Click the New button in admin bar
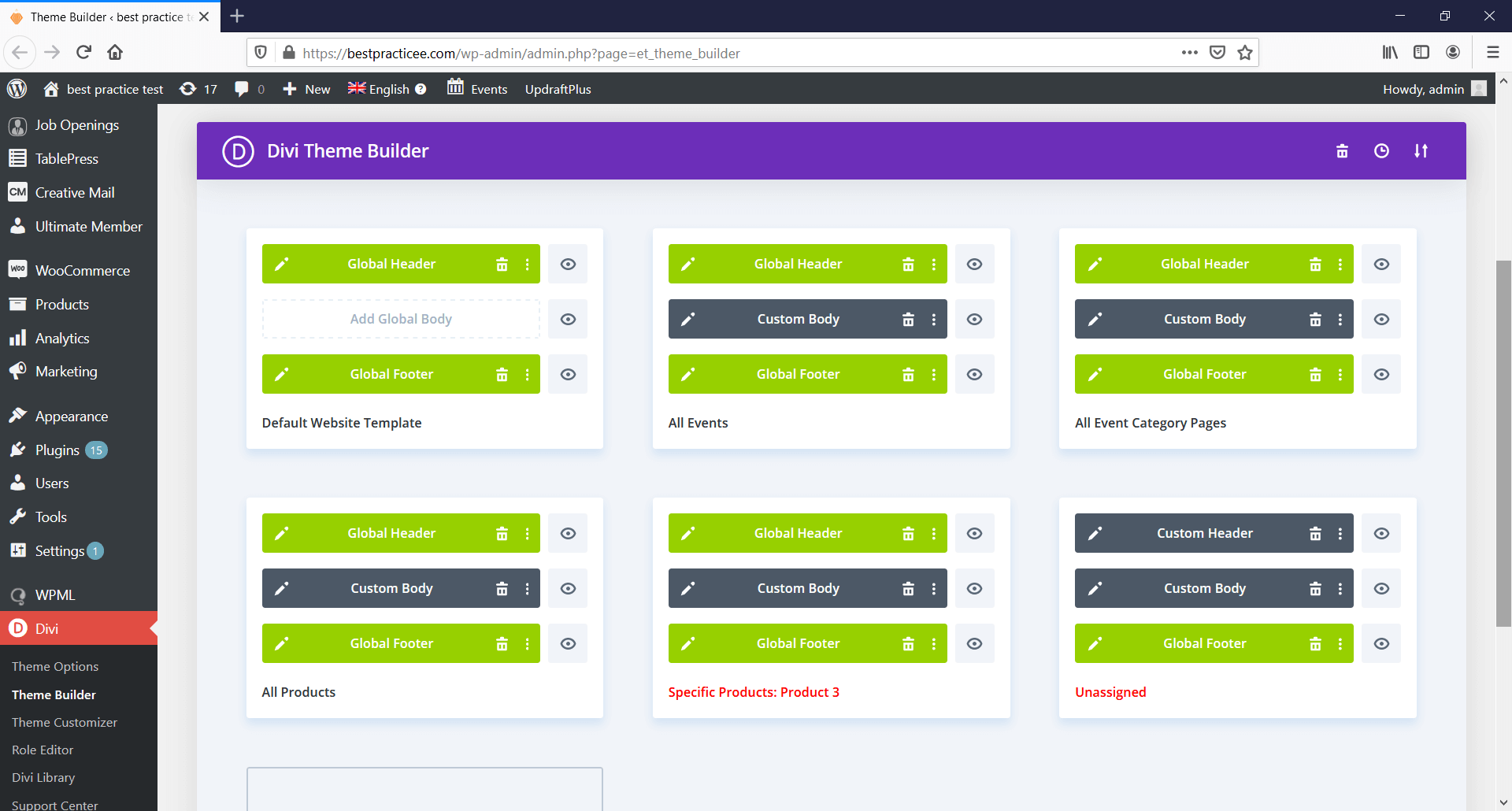The width and height of the screenshot is (1512, 811). (306, 89)
